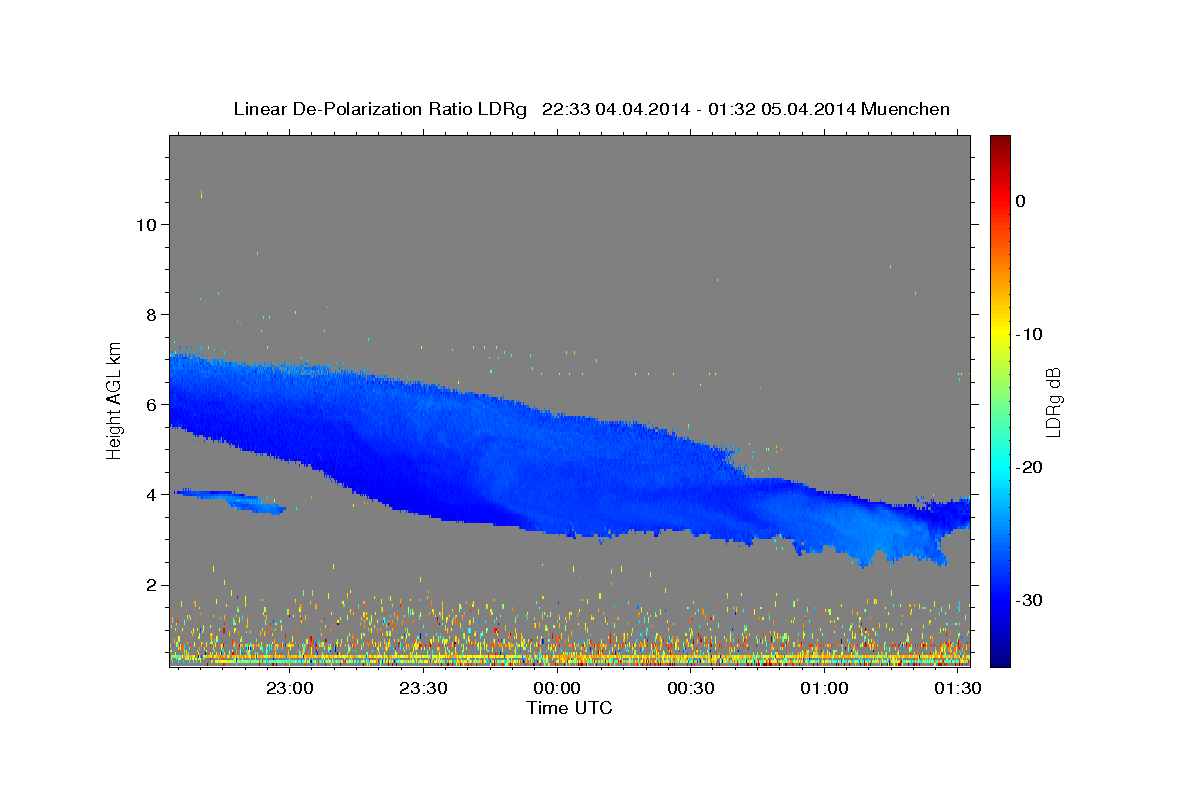Click the 'Time UTC' x-axis label
The image size is (1200, 800).
coord(569,708)
